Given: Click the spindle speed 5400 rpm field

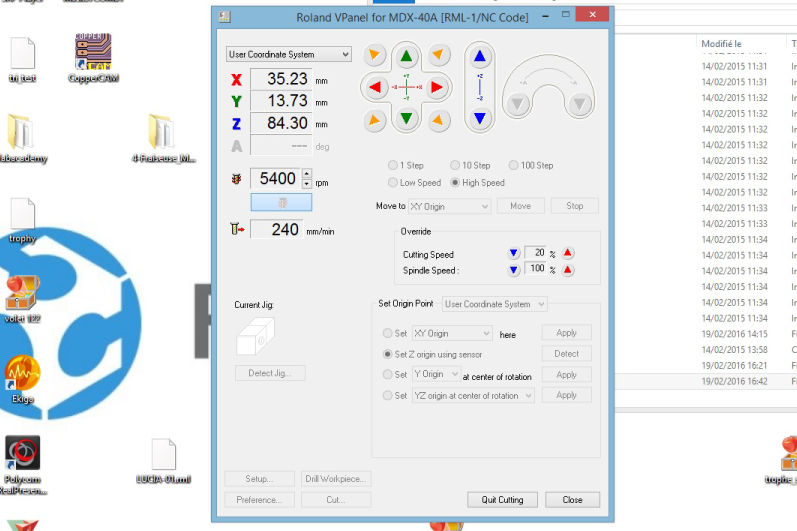Looking at the screenshot, I should click(x=276, y=179).
